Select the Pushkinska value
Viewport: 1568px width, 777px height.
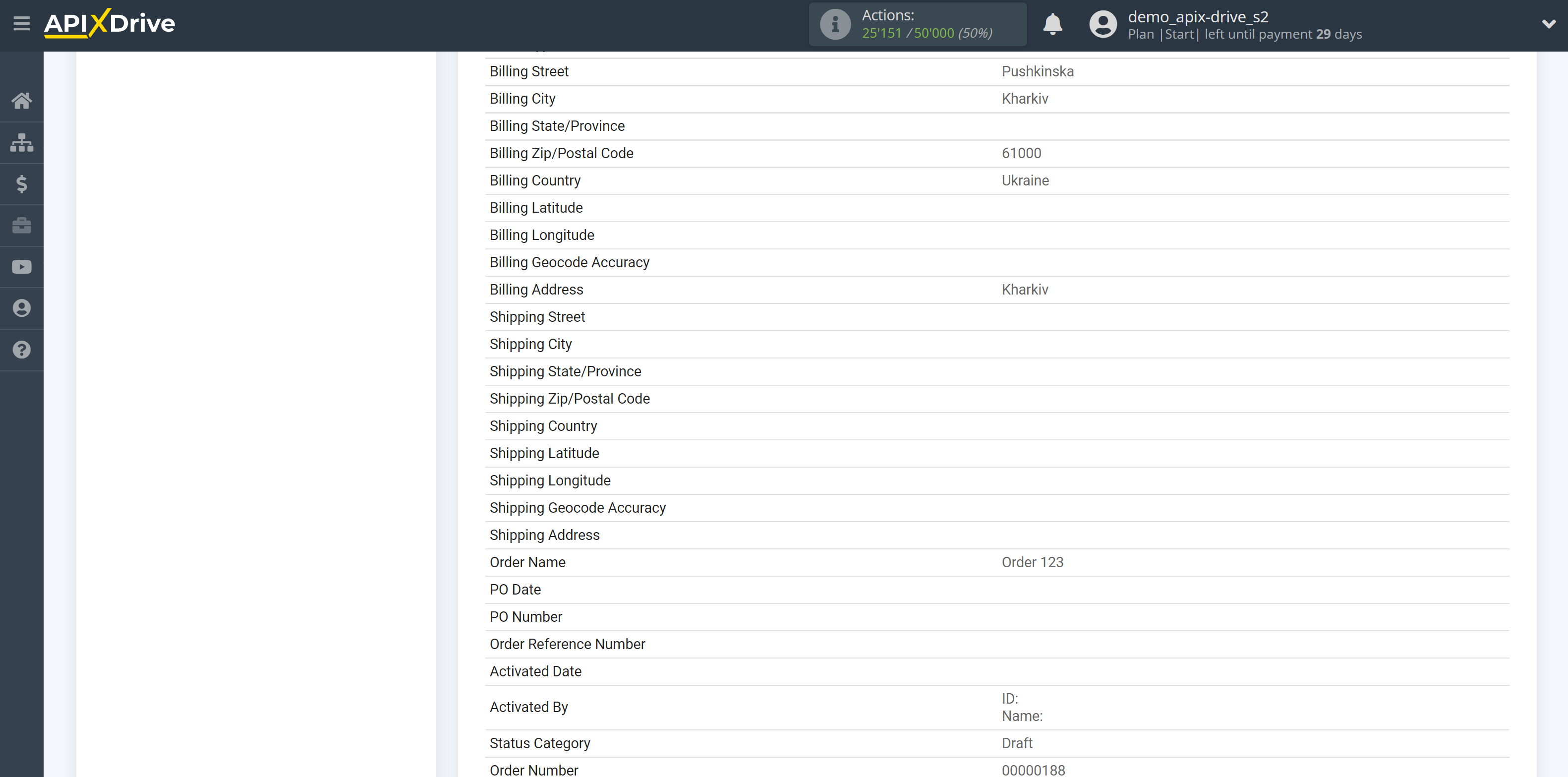[x=1038, y=71]
